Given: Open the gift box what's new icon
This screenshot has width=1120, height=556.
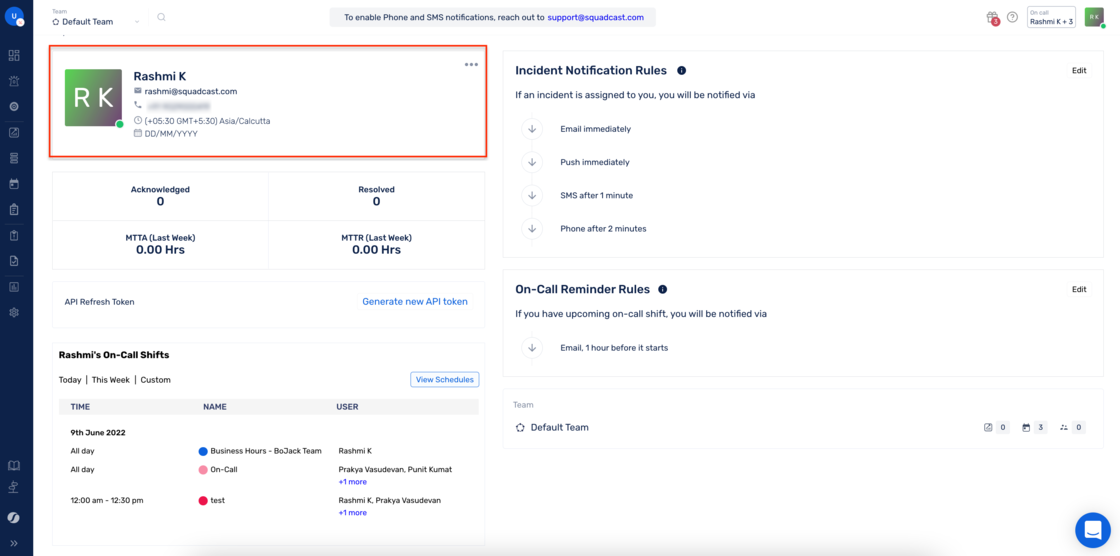Looking at the screenshot, I should (991, 17).
